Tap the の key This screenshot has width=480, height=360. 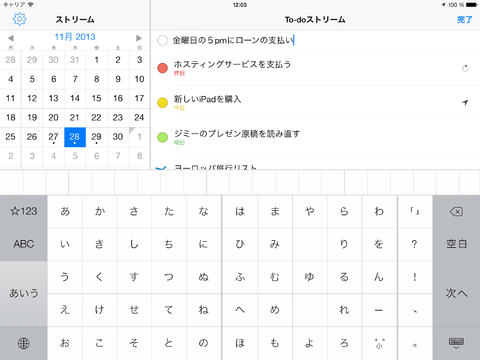point(203,343)
